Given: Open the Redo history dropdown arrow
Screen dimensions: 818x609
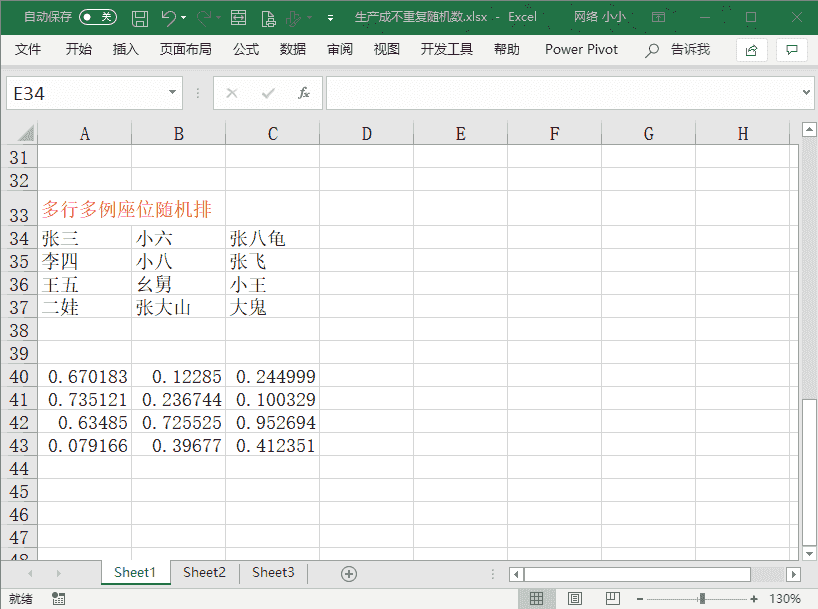Looking at the screenshot, I should [219, 18].
